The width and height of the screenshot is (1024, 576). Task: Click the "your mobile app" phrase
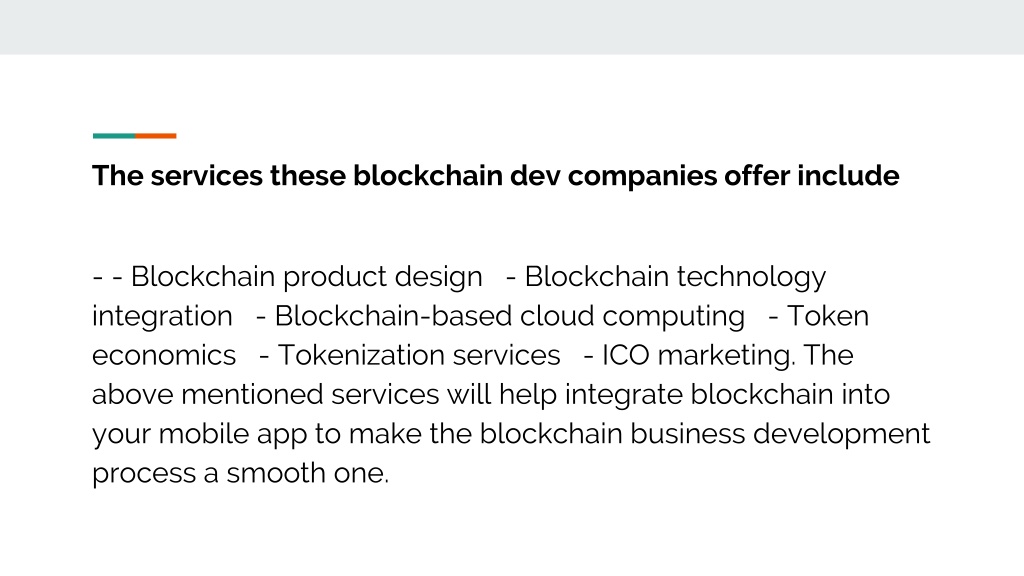tap(199, 434)
